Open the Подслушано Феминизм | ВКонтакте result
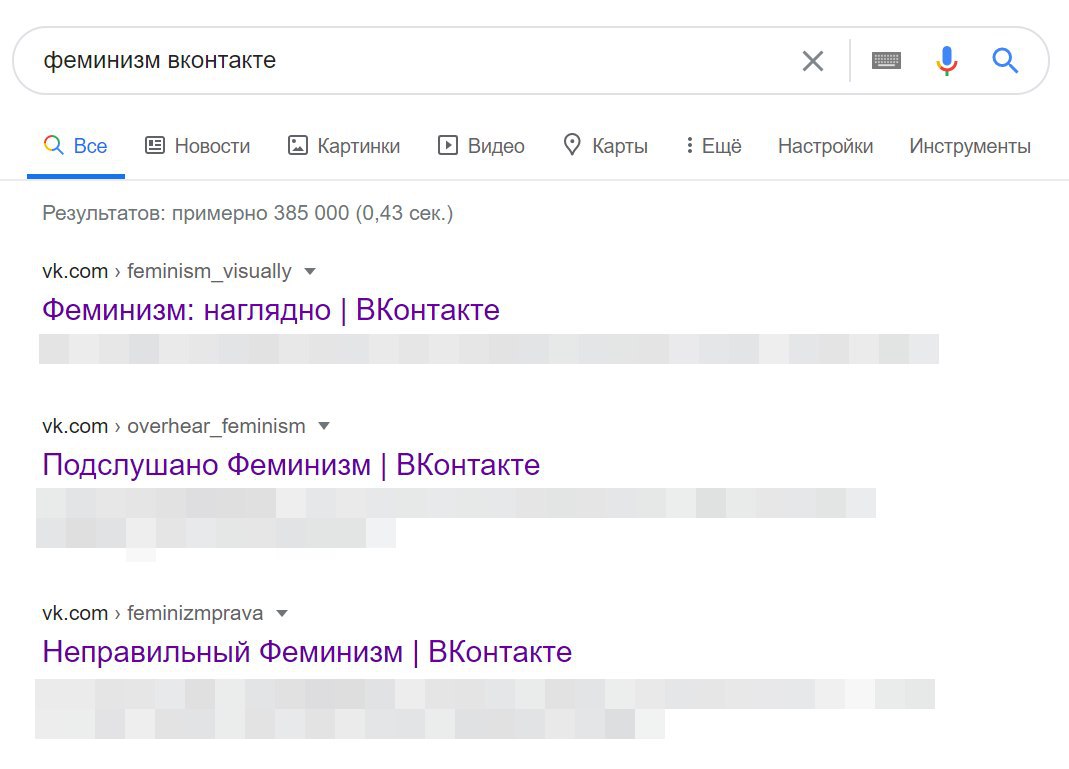This screenshot has width=1069, height=769. pos(291,465)
